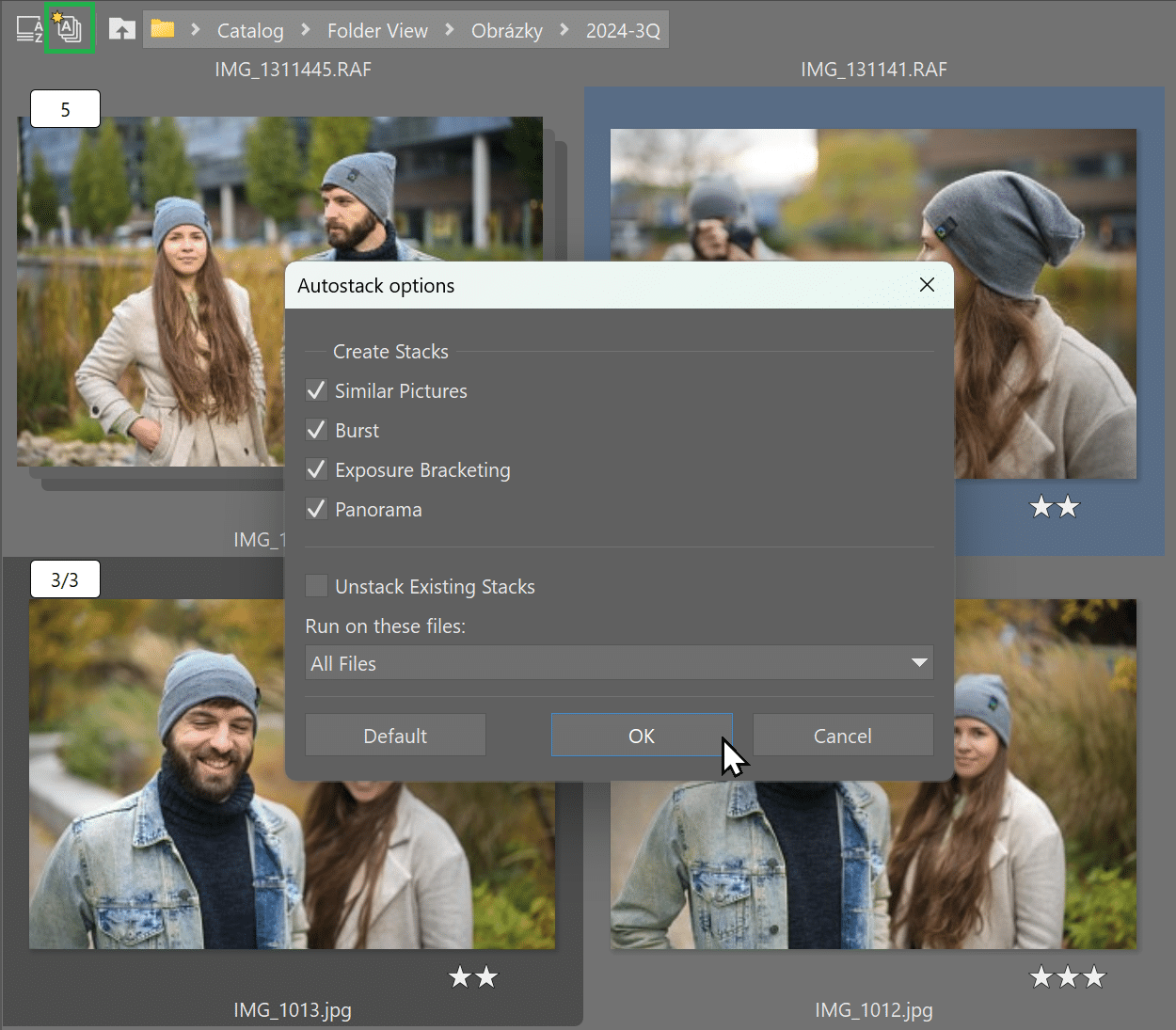Click the yellow folder icon in breadcrumb
This screenshot has width=1176, height=1030.
(x=163, y=29)
